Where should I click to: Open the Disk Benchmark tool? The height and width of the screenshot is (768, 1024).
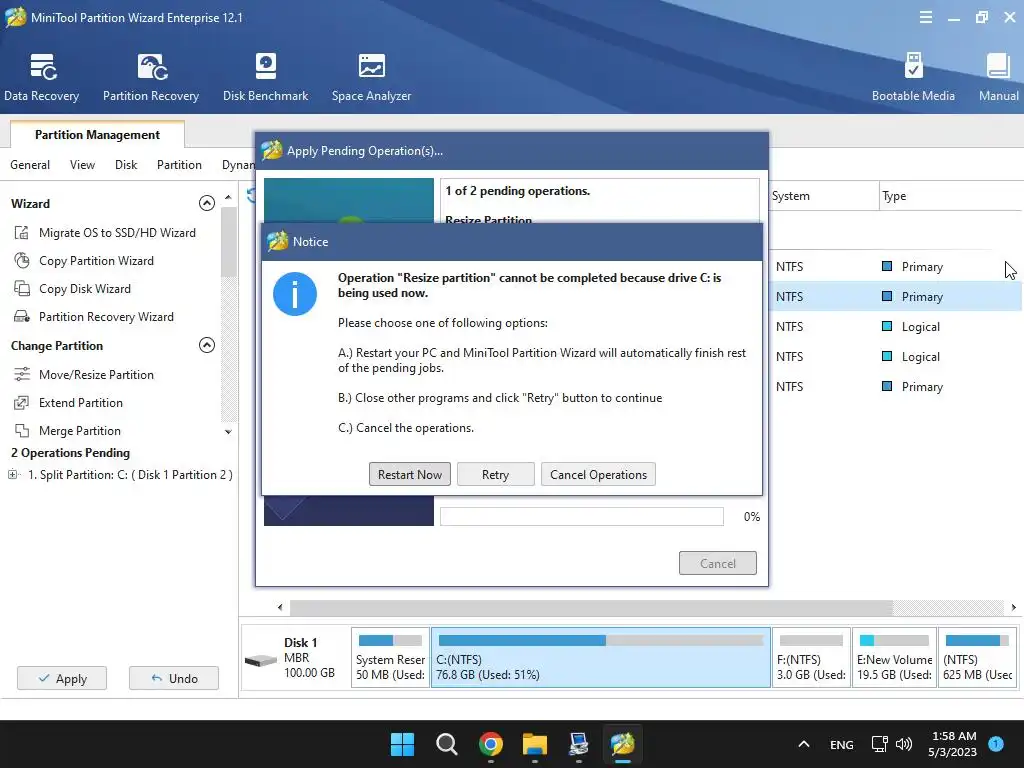265,78
